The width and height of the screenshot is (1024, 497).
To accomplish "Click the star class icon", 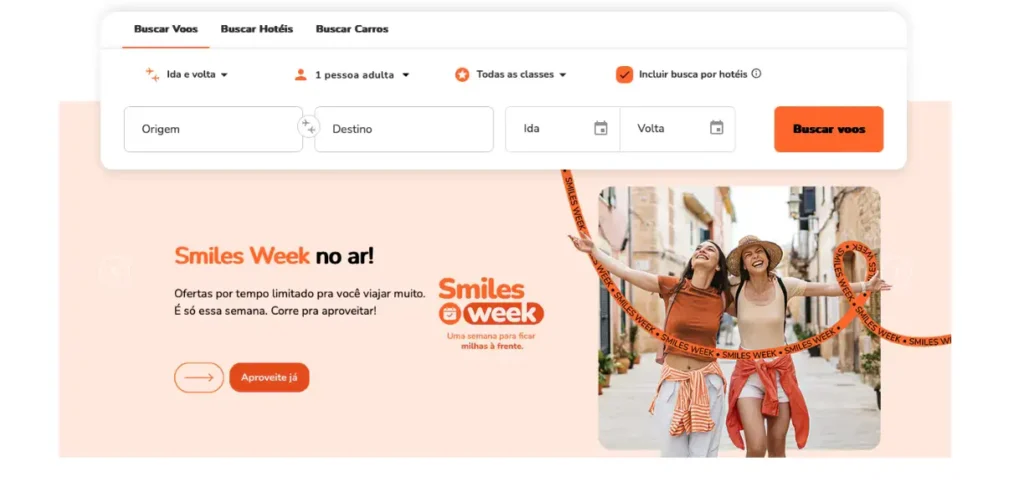I will pyautogui.click(x=462, y=74).
